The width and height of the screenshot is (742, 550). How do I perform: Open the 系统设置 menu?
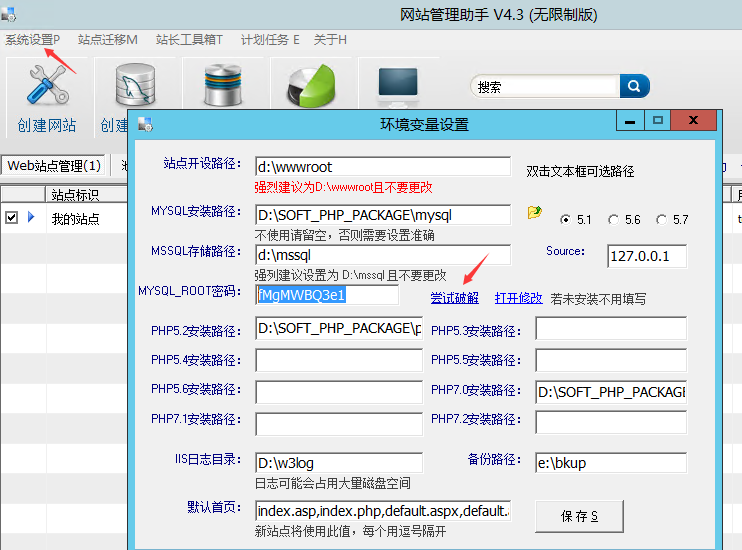tap(32, 40)
